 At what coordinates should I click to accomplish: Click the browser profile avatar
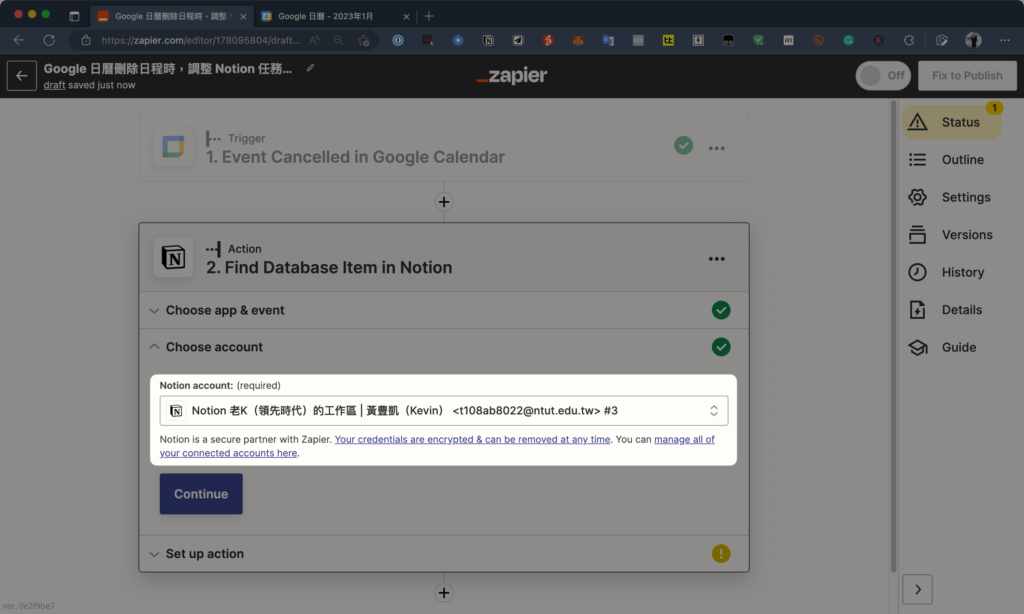click(x=973, y=40)
